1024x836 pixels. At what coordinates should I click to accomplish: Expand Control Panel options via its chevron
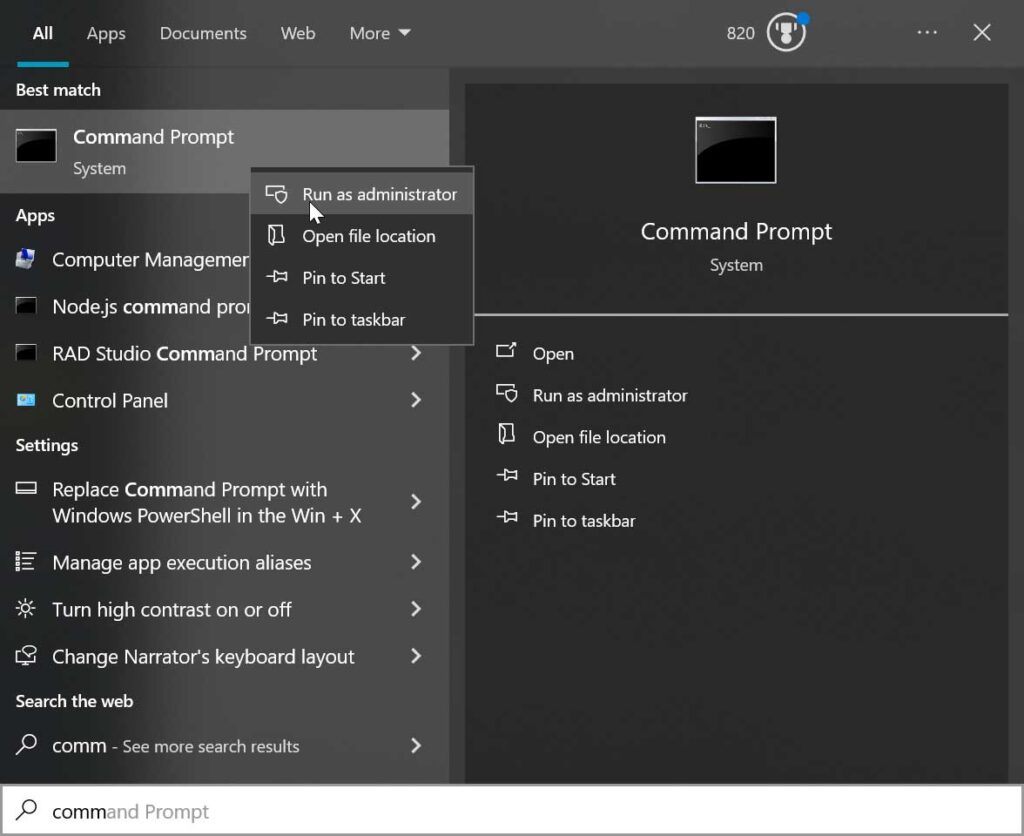pos(416,400)
